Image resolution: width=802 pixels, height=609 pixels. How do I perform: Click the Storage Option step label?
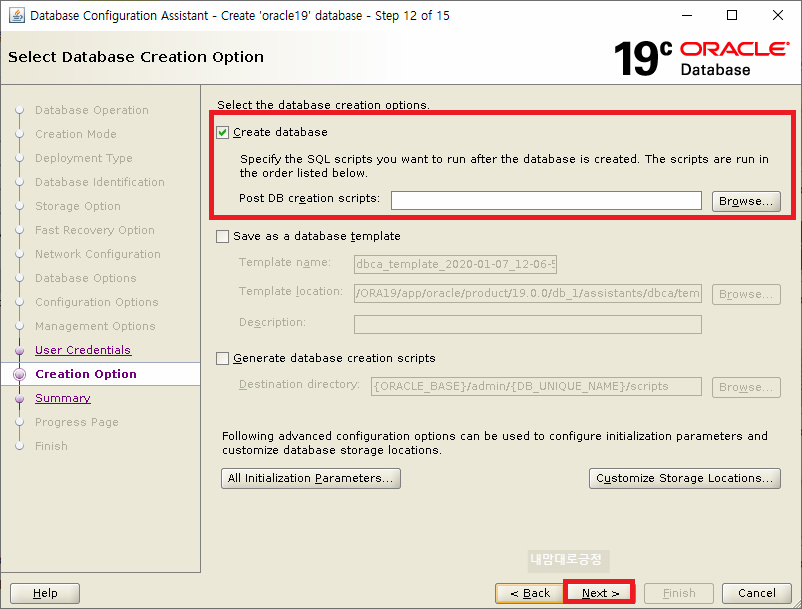pyautogui.click(x=78, y=207)
